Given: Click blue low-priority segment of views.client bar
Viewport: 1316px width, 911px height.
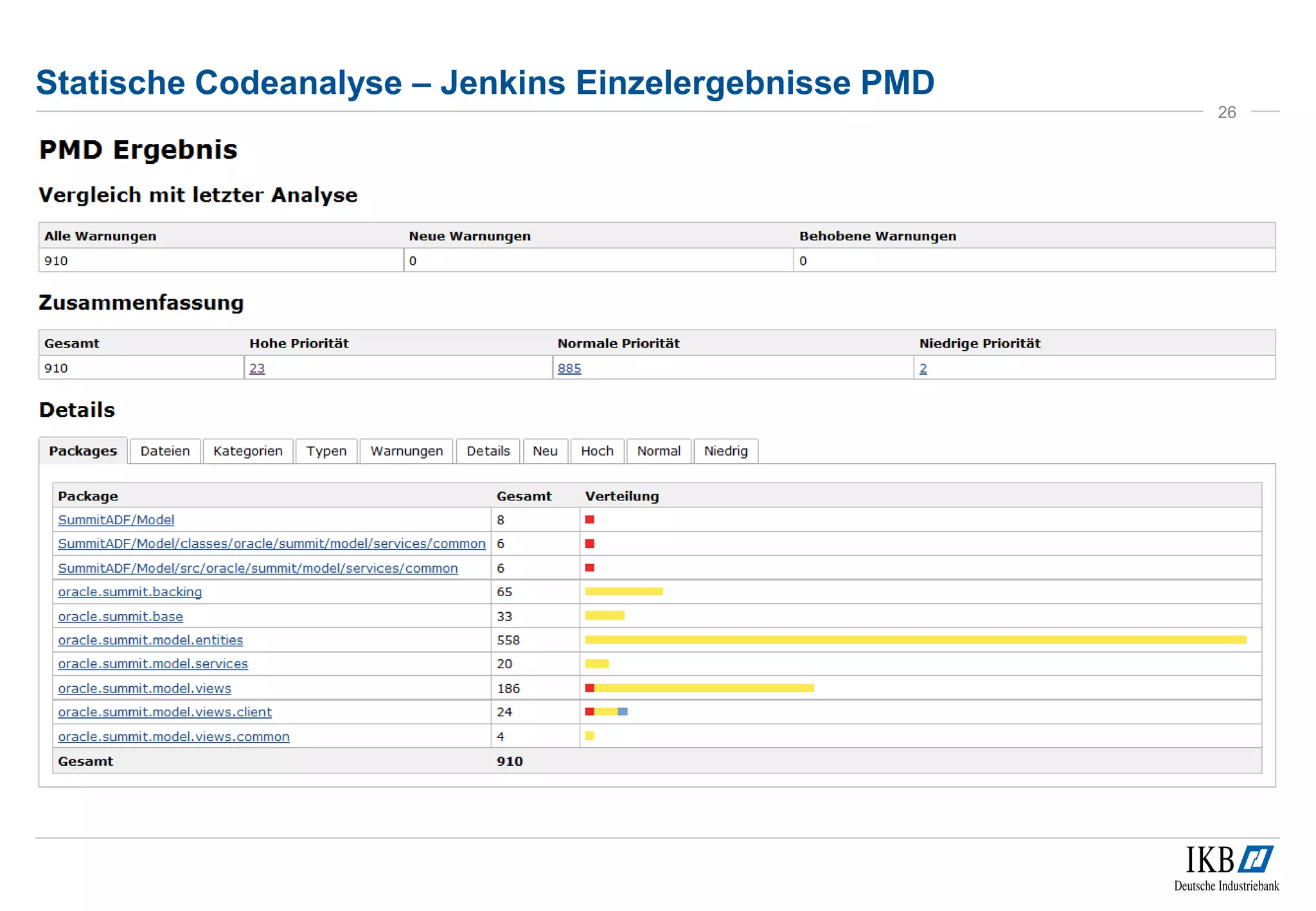Looking at the screenshot, I should 623,712.
